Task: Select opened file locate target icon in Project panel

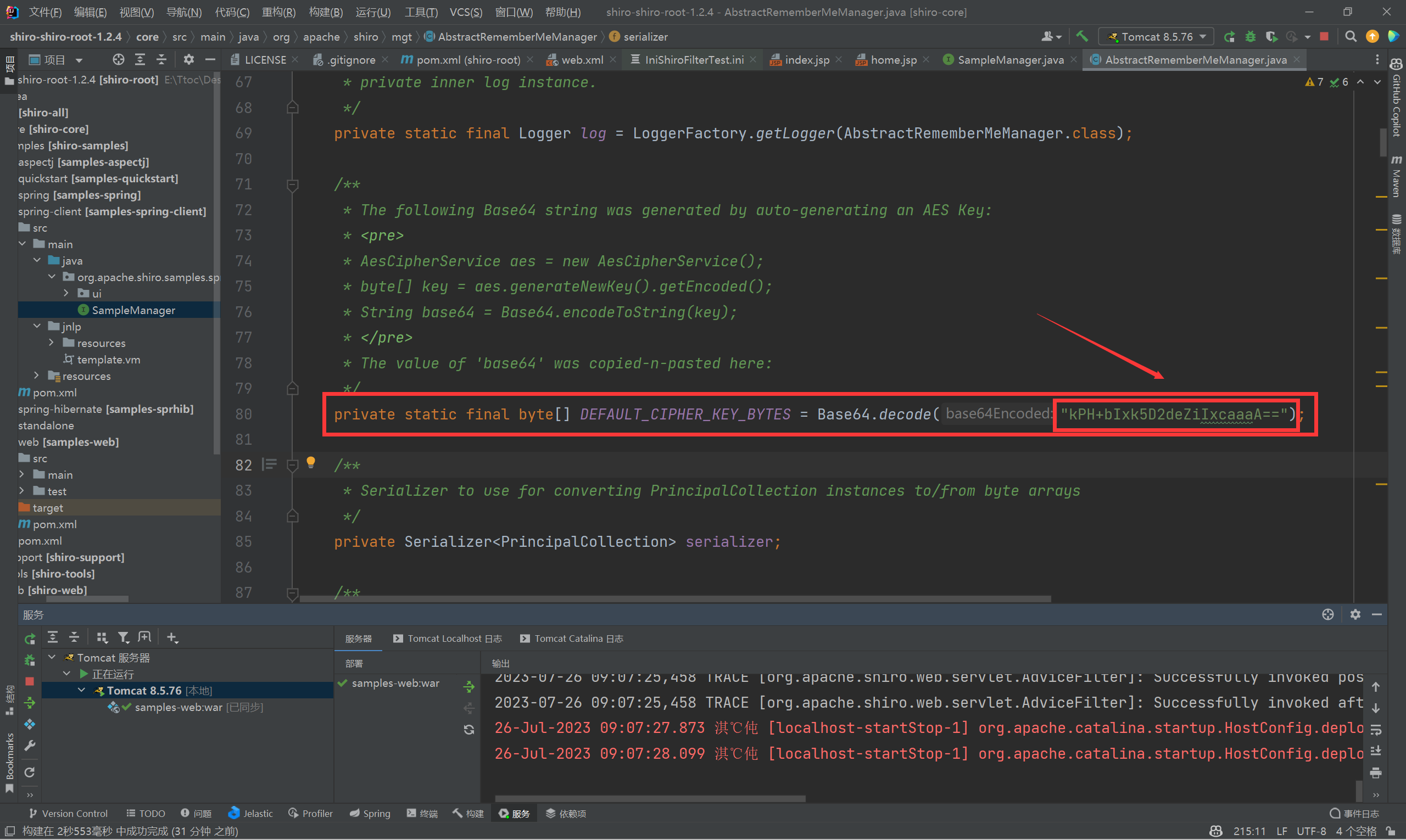Action: click(x=118, y=59)
